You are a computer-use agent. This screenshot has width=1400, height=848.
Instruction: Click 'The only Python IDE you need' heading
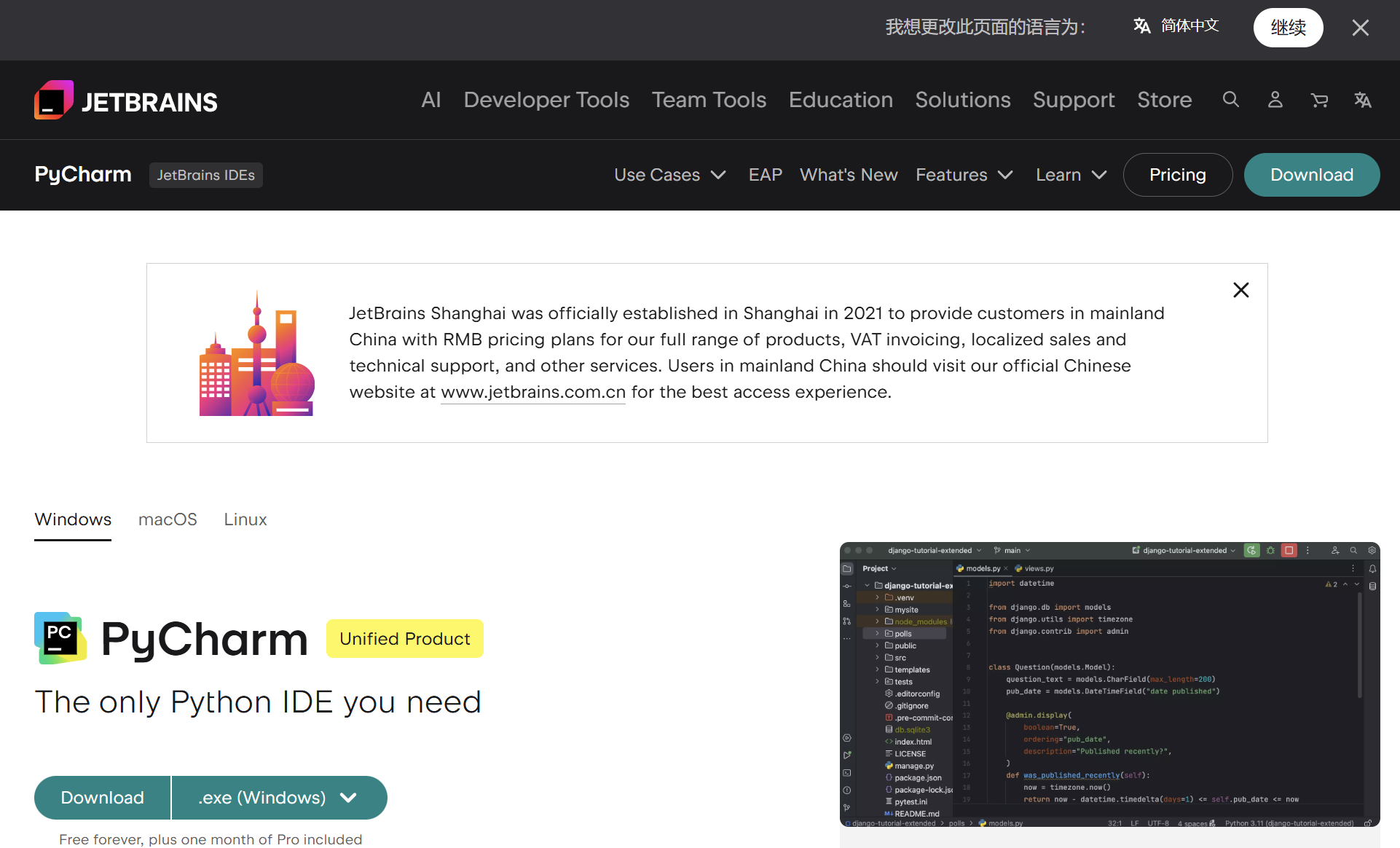258,702
